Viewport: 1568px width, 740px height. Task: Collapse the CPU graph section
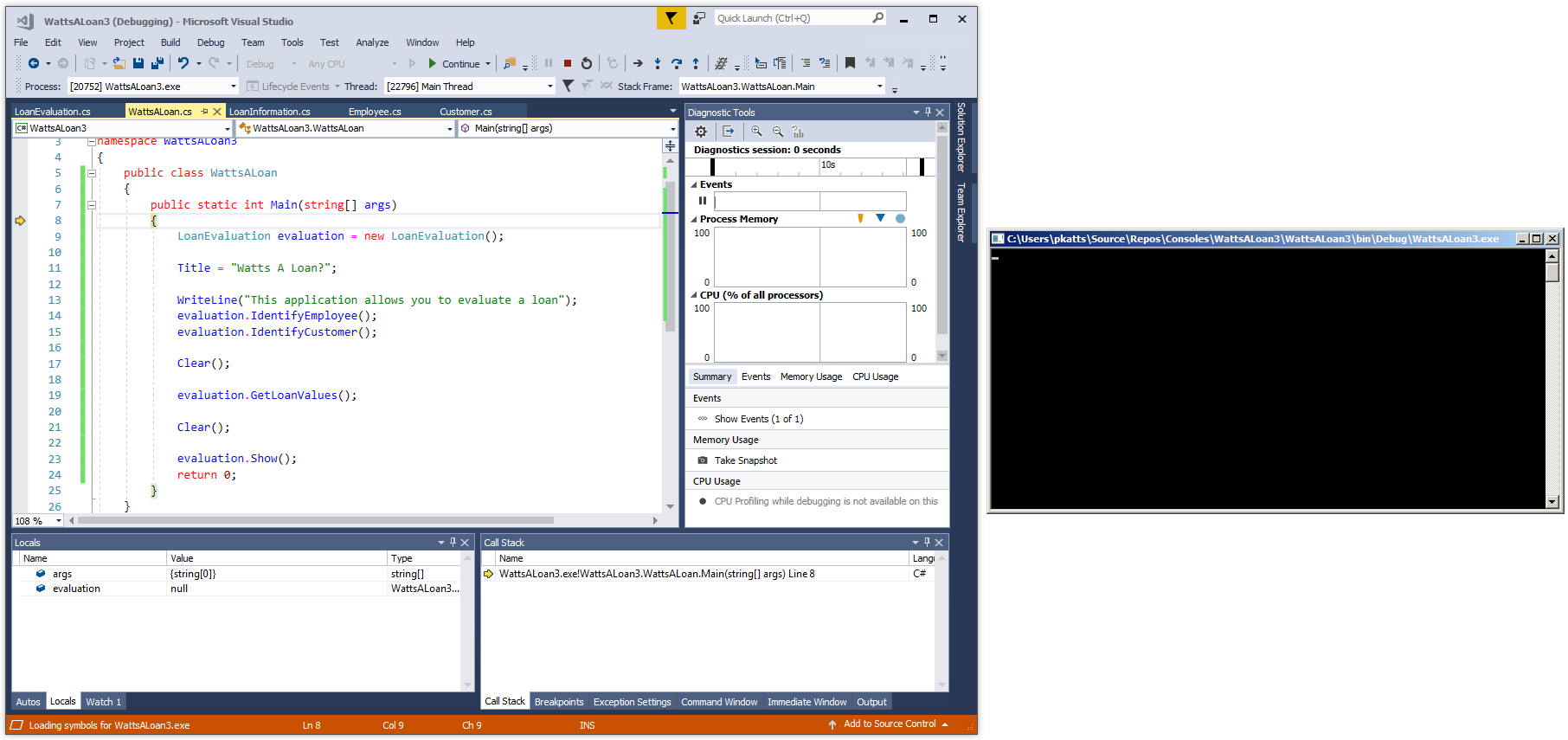tap(693, 295)
